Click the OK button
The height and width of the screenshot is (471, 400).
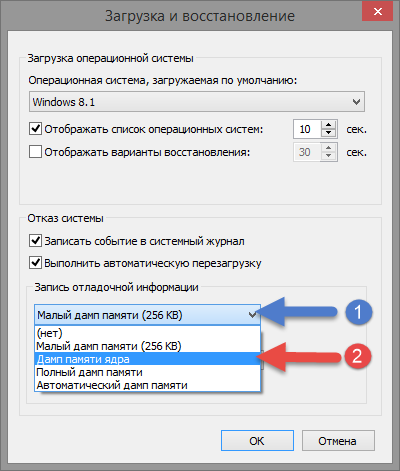257,441
